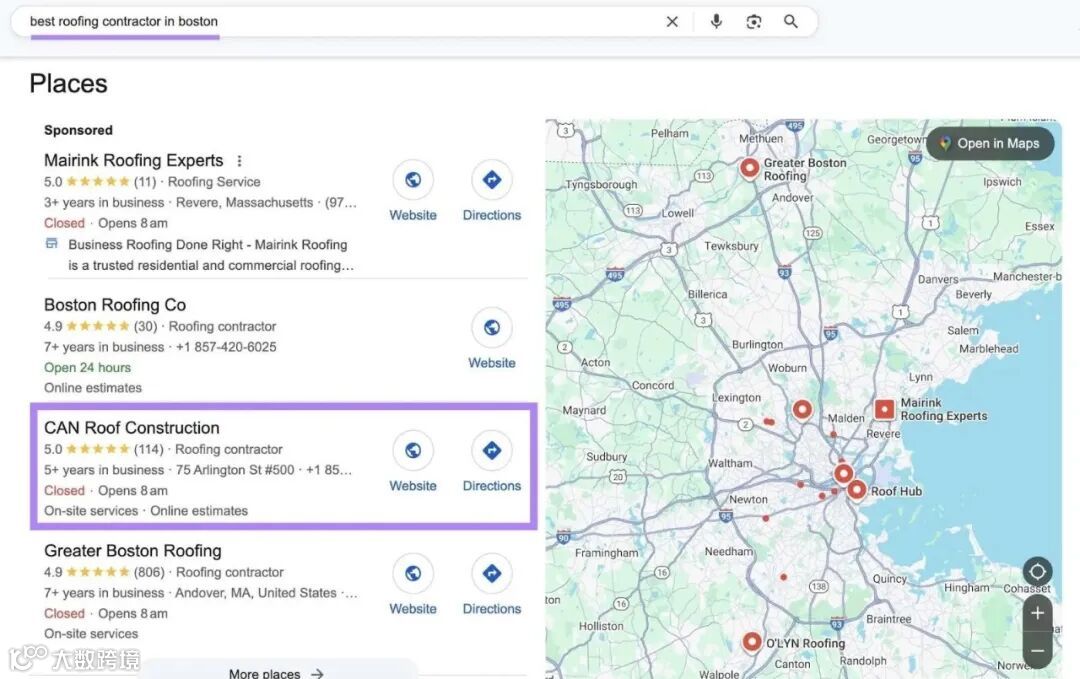Click the 'Andover, MA, United States' location text
Image resolution: width=1080 pixels, height=679 pixels.
click(256, 593)
